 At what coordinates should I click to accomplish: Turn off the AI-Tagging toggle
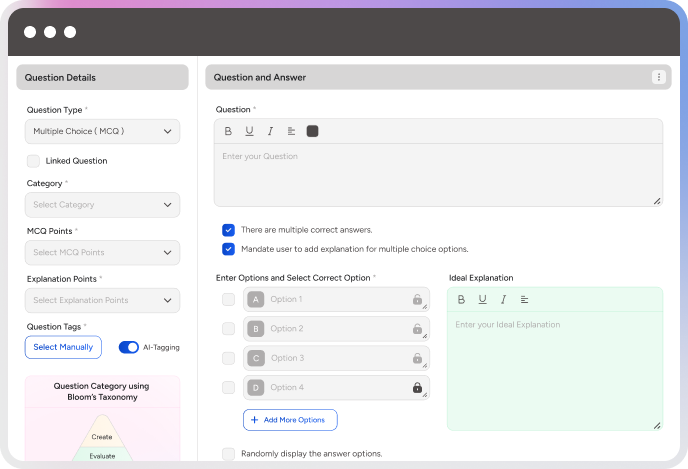129,347
